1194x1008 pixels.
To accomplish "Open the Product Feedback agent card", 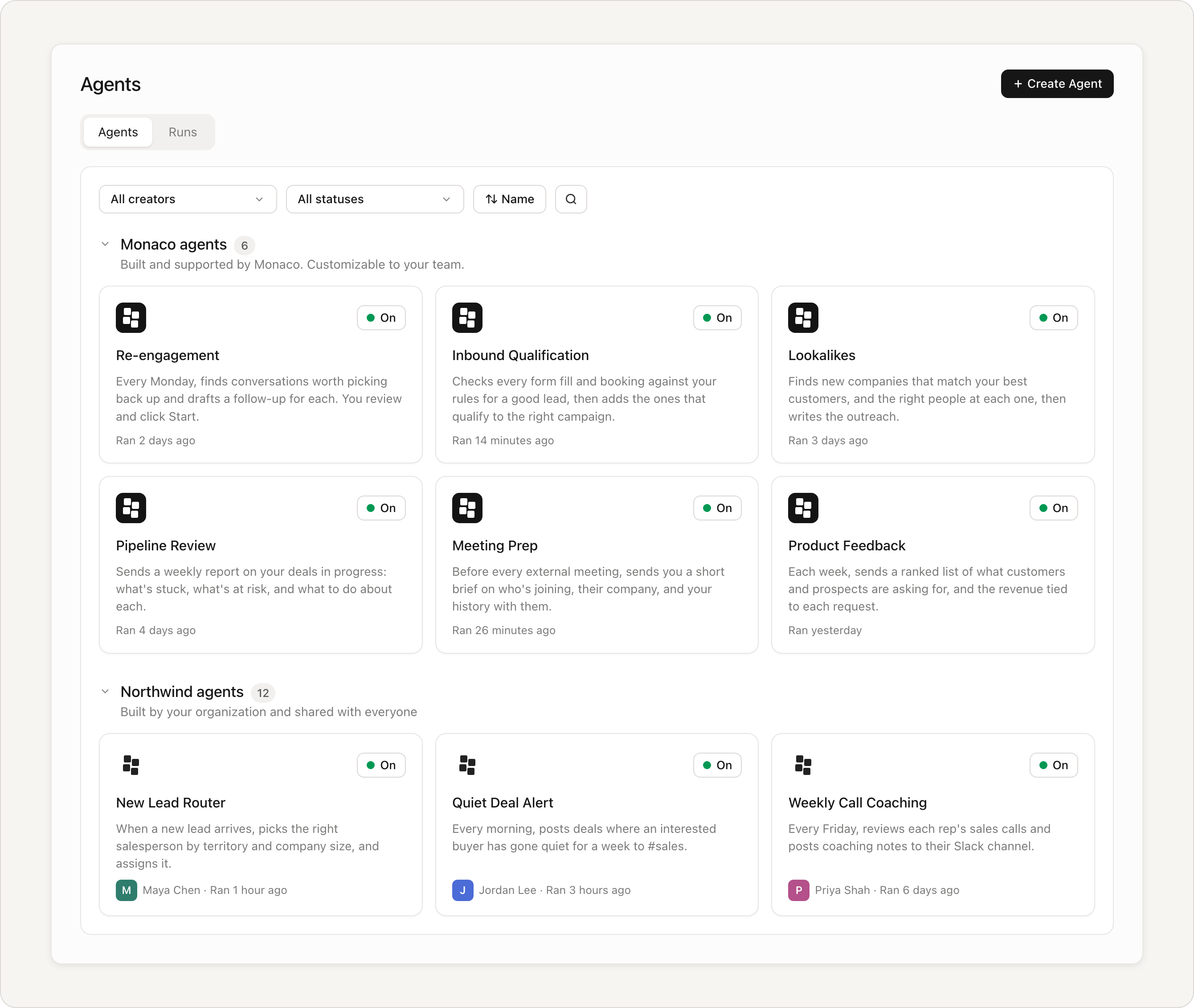I will click(932, 565).
